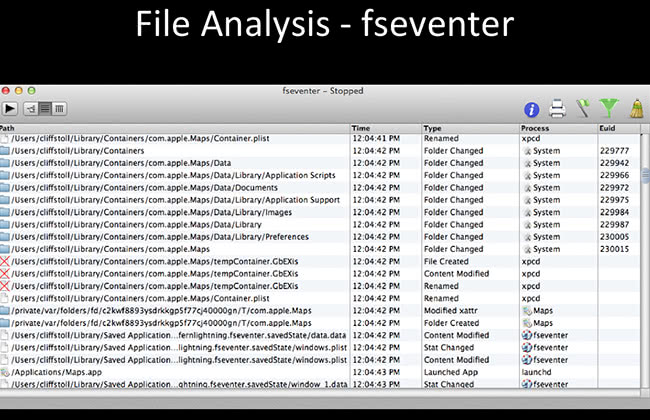The height and width of the screenshot is (420, 650).
Task: Click the red X icon in File Created row
Action: [5, 261]
